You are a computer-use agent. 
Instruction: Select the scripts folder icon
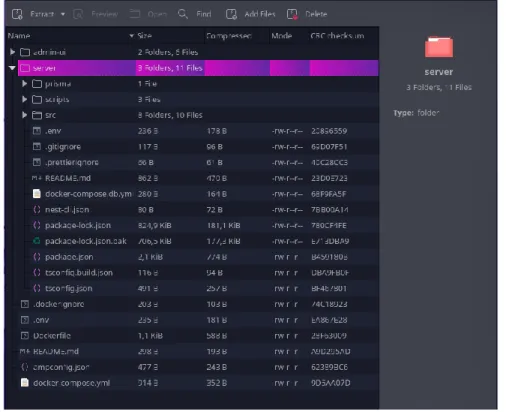37,99
